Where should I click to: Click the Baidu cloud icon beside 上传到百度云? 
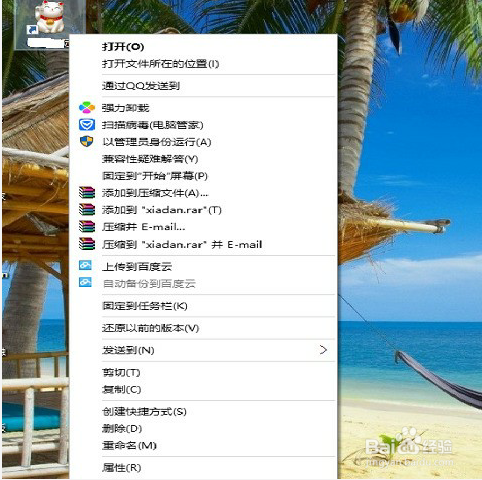85,265
